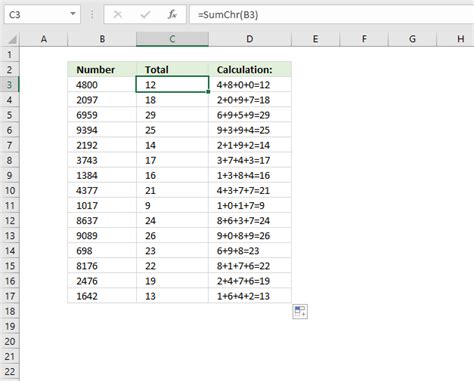The image size is (474, 381).
Task: Click the "Number" header cell
Action: click(102, 69)
